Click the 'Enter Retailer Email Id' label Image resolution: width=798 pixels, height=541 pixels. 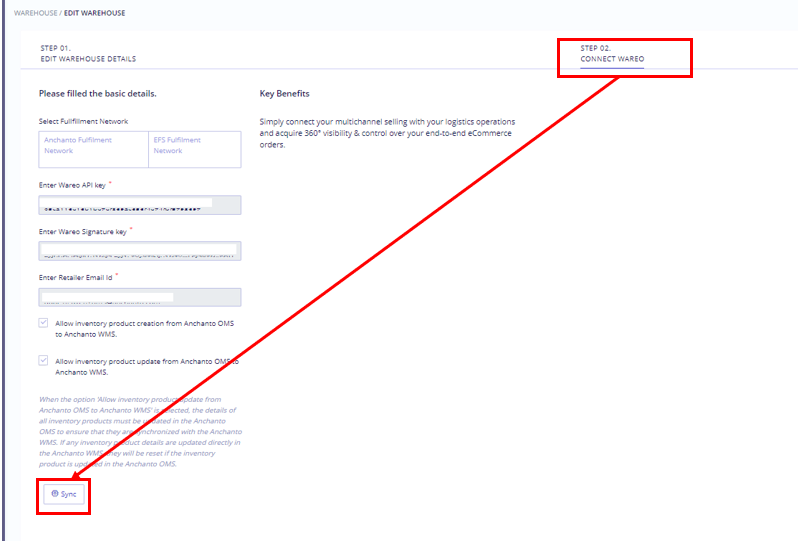pyautogui.click(x=75, y=277)
